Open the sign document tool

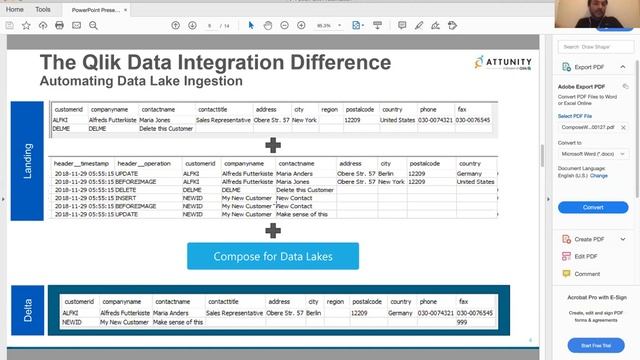(436, 25)
